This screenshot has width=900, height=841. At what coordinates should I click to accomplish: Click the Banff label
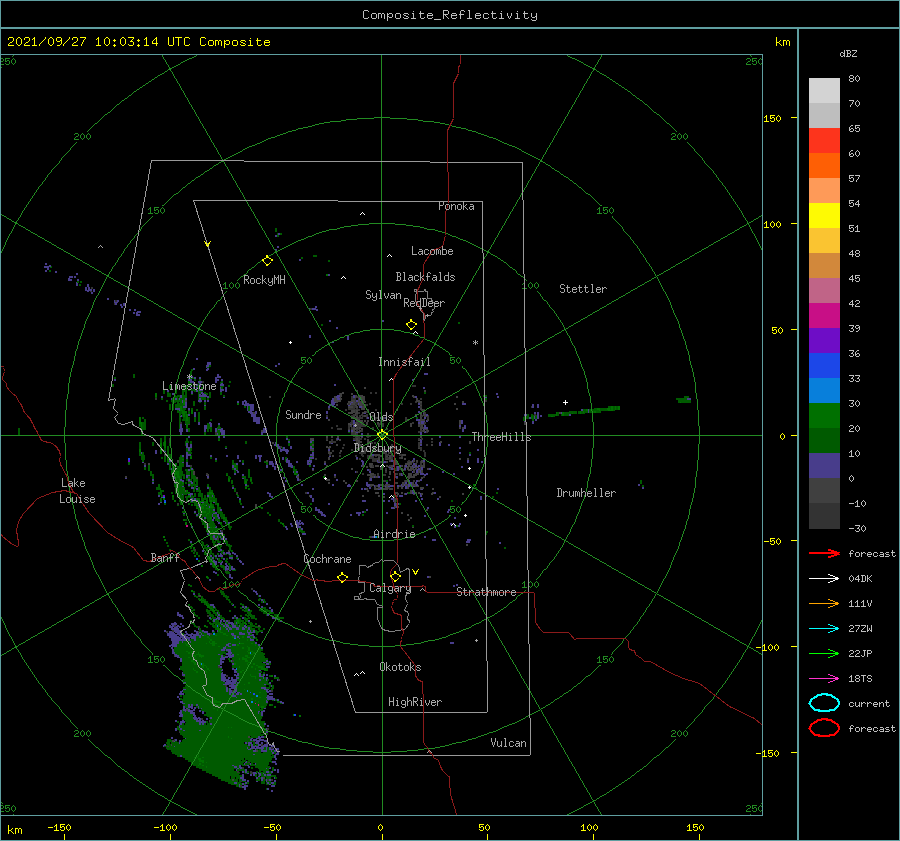click(165, 557)
